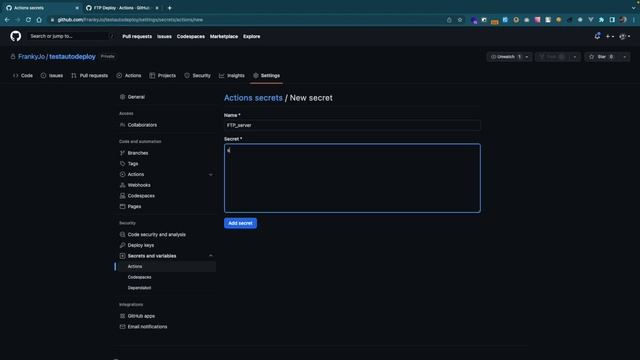Open Explore in top navigation
The height and width of the screenshot is (360, 640).
[251, 36]
